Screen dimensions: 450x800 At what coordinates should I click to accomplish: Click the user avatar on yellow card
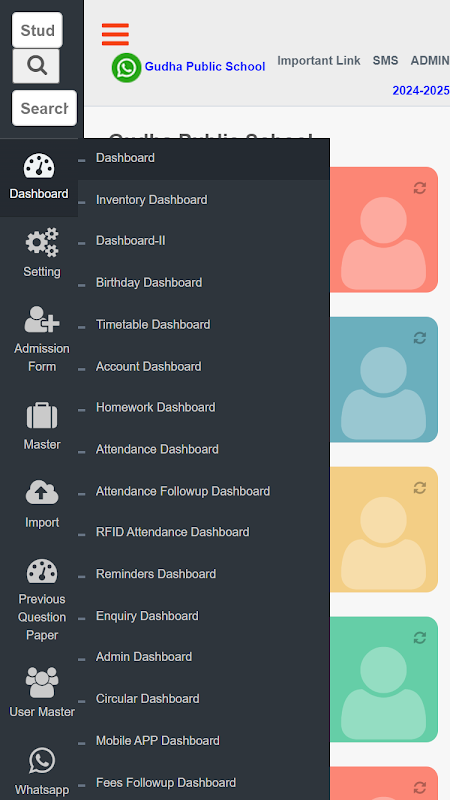(383, 543)
